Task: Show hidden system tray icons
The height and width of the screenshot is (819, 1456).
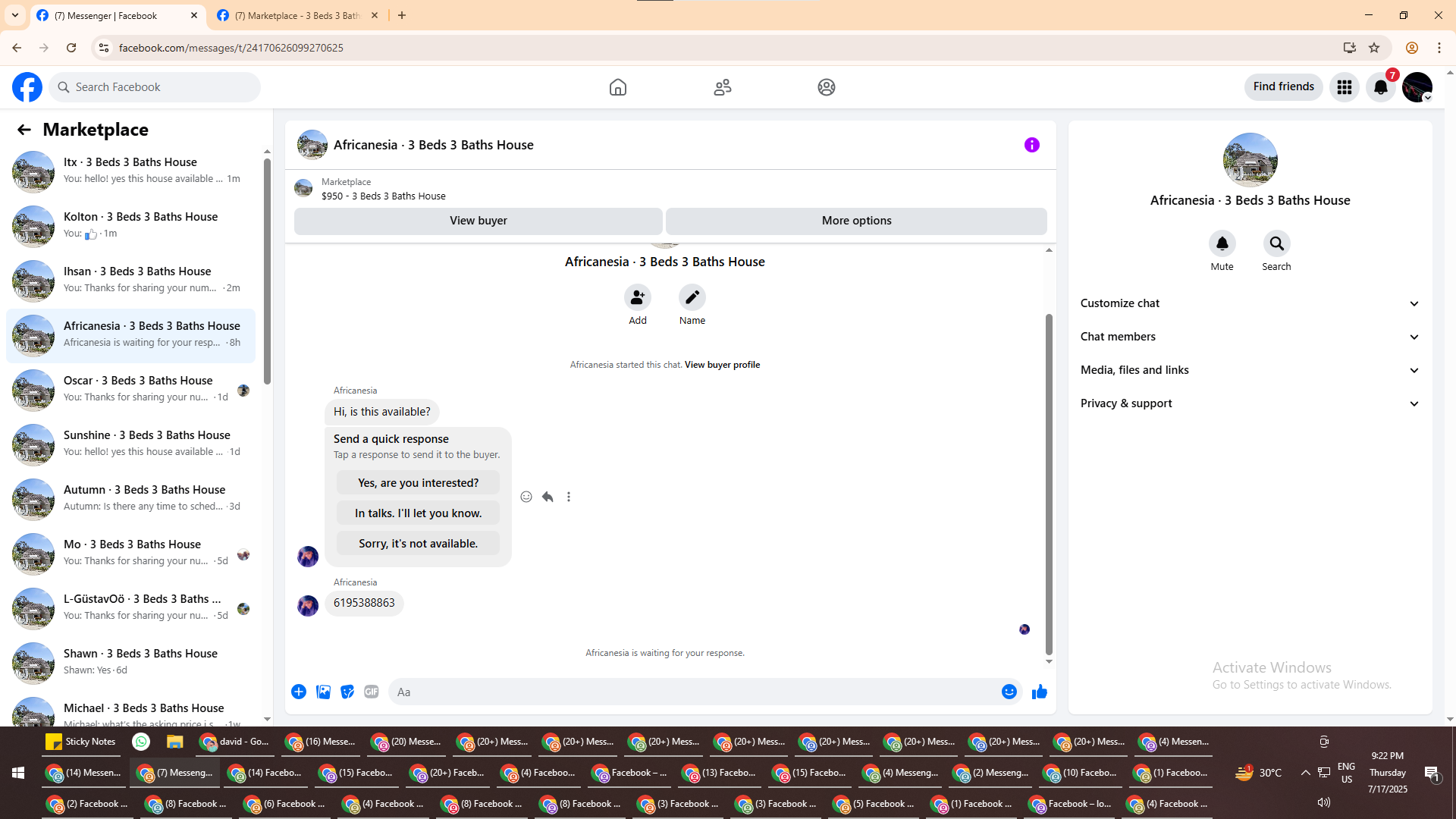Action: [x=1306, y=773]
